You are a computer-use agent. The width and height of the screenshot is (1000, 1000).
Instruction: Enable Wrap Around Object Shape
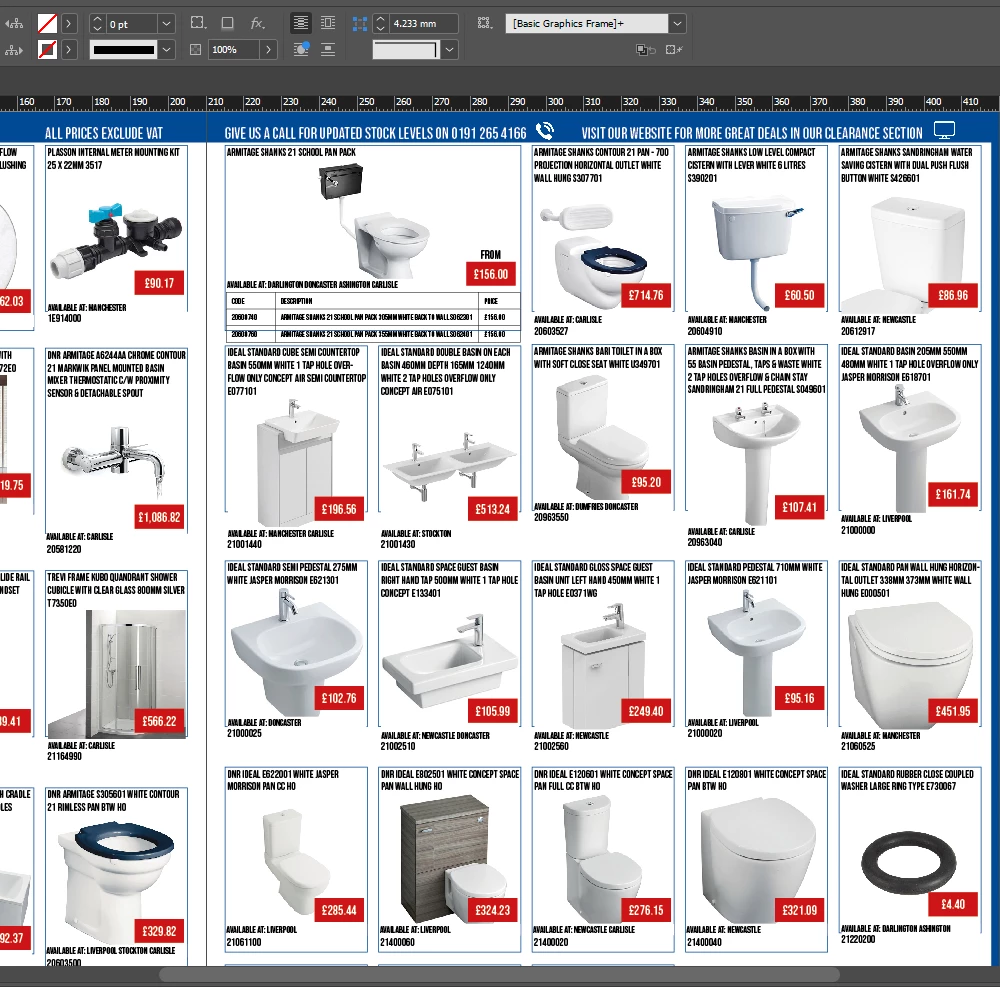(300, 49)
